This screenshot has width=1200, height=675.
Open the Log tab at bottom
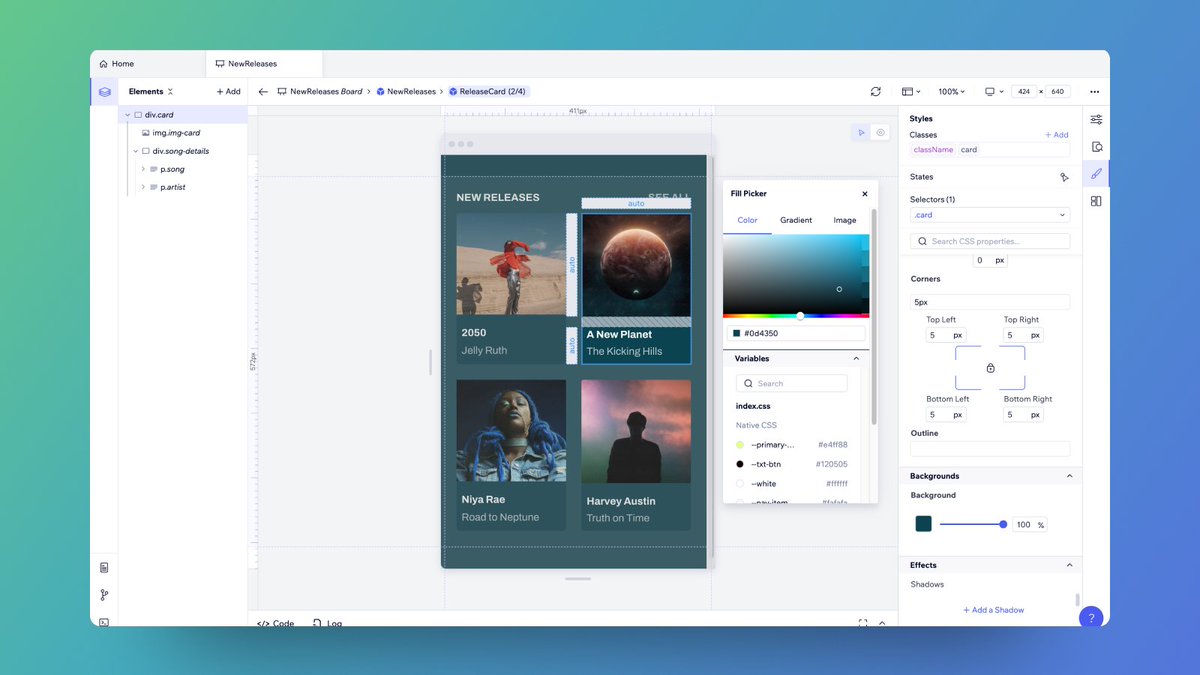click(x=328, y=623)
